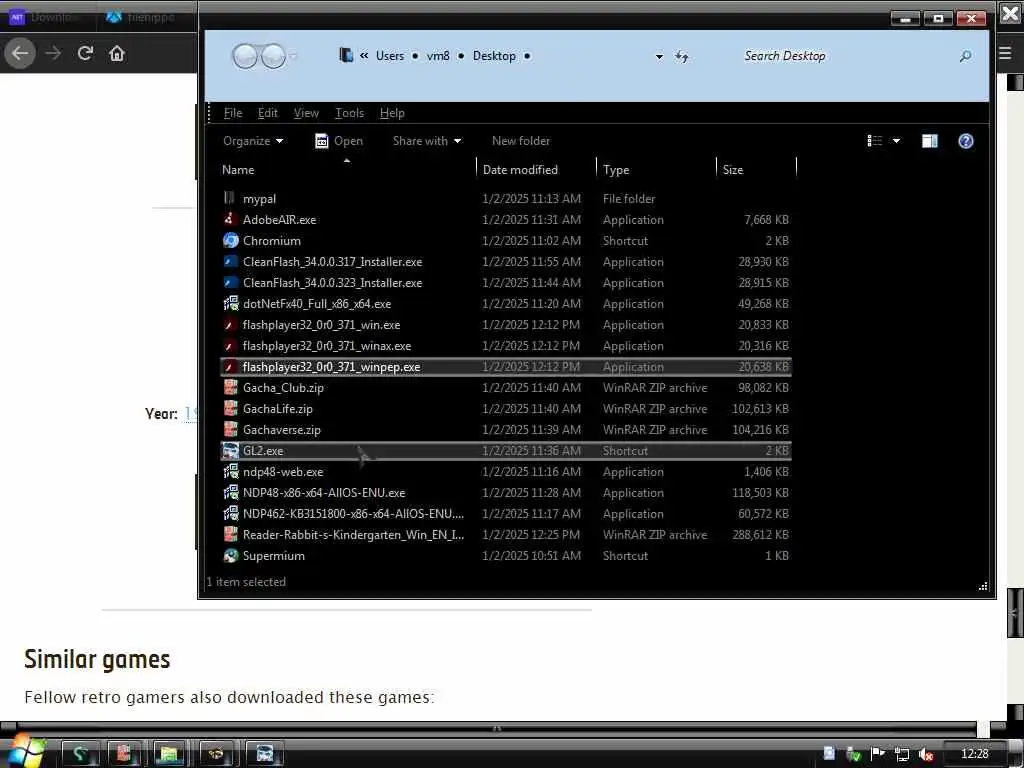Select the GachaLife.zip archive icon

pos(230,408)
